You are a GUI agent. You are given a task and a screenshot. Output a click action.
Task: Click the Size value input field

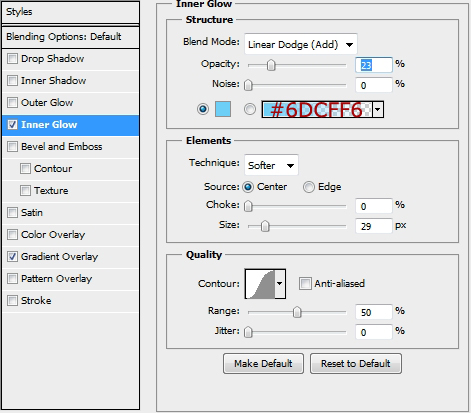[x=374, y=226]
